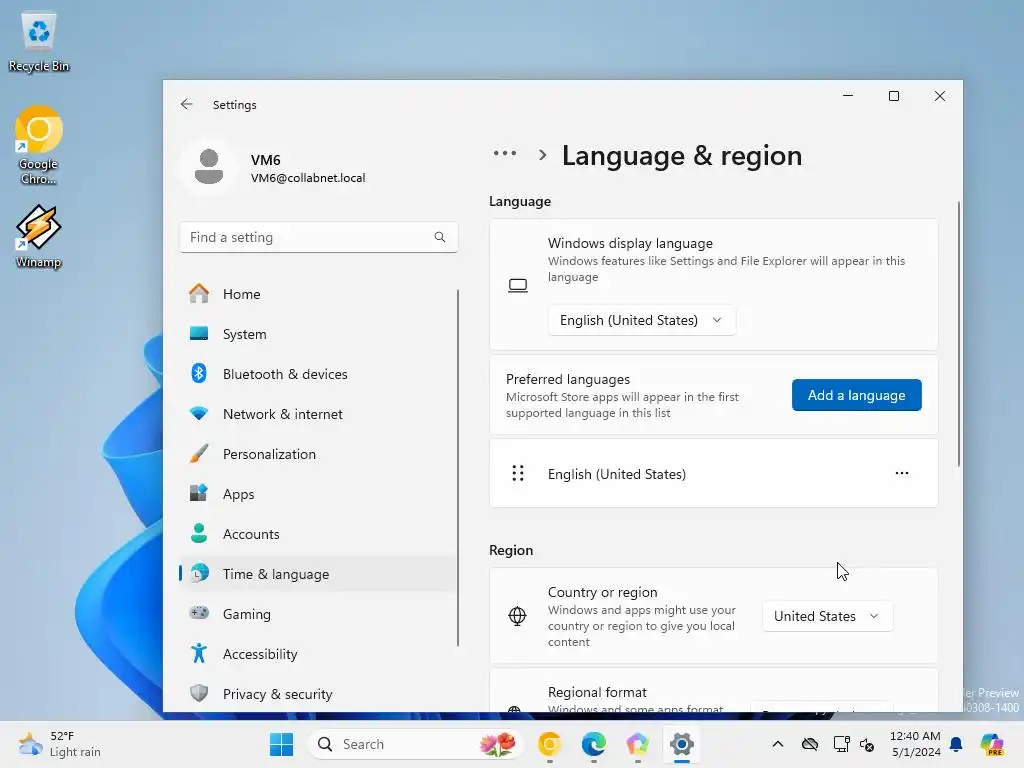The image size is (1024, 768).
Task: Open the VM6 user account avatar
Action: coord(209,167)
